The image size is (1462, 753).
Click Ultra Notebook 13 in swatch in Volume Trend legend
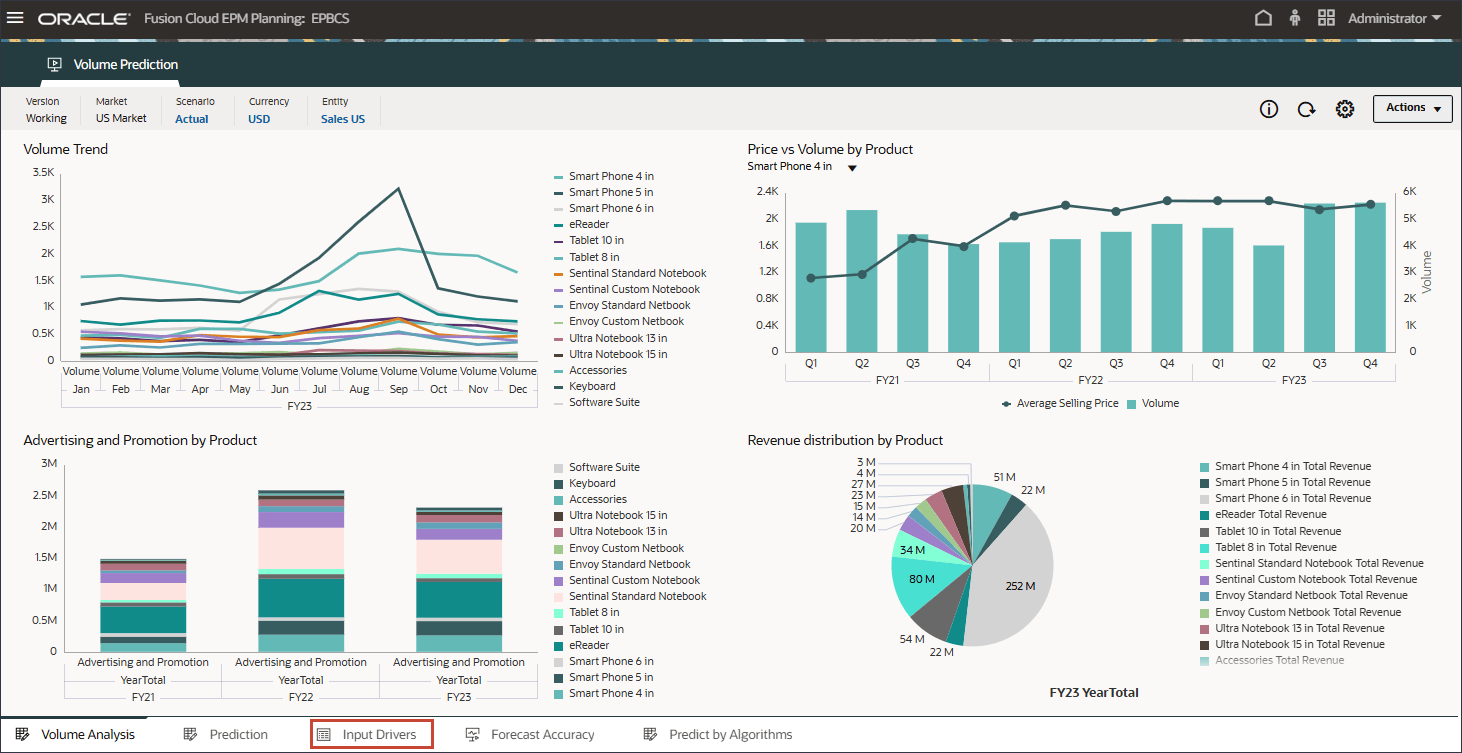click(x=559, y=338)
